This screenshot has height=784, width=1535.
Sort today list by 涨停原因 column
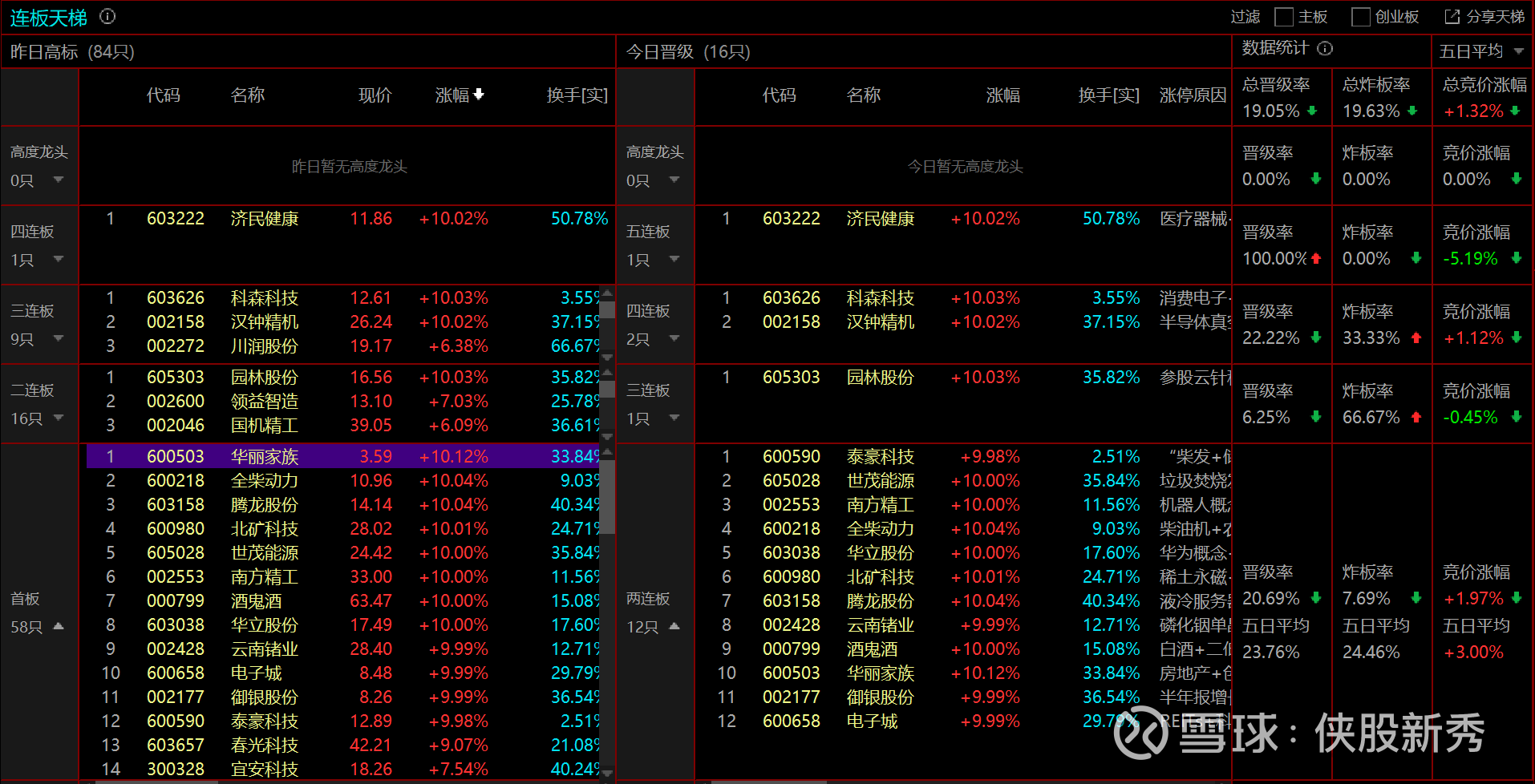tap(1193, 95)
